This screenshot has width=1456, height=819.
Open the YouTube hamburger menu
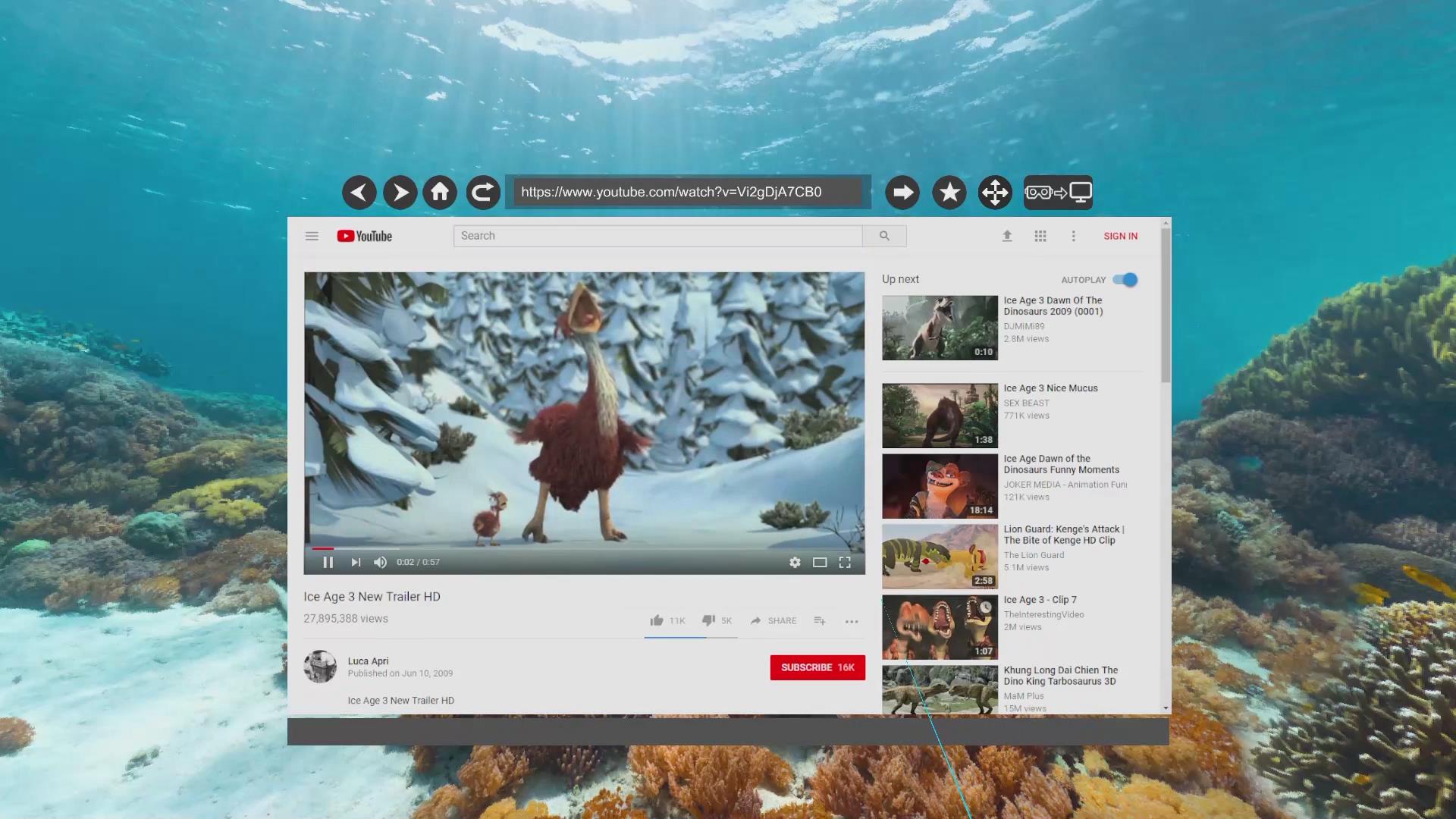click(312, 236)
